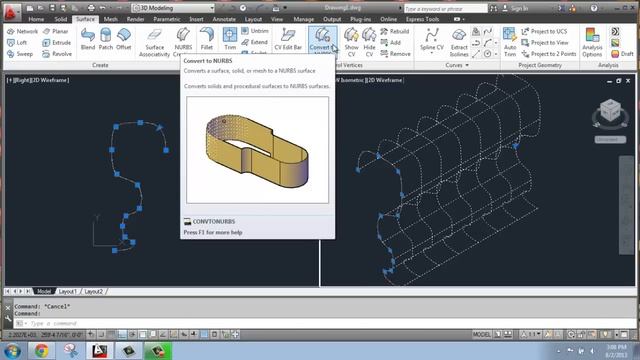Toggle NURBS Creation mode
This screenshot has width=640, height=360.
[183, 42]
